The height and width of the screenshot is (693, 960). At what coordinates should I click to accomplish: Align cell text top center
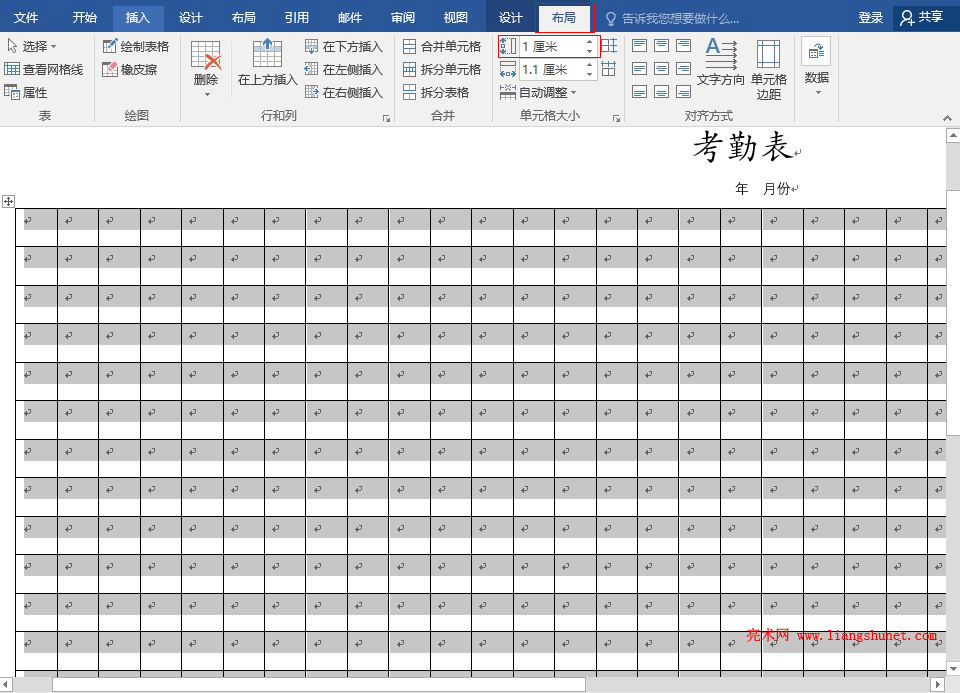click(661, 45)
